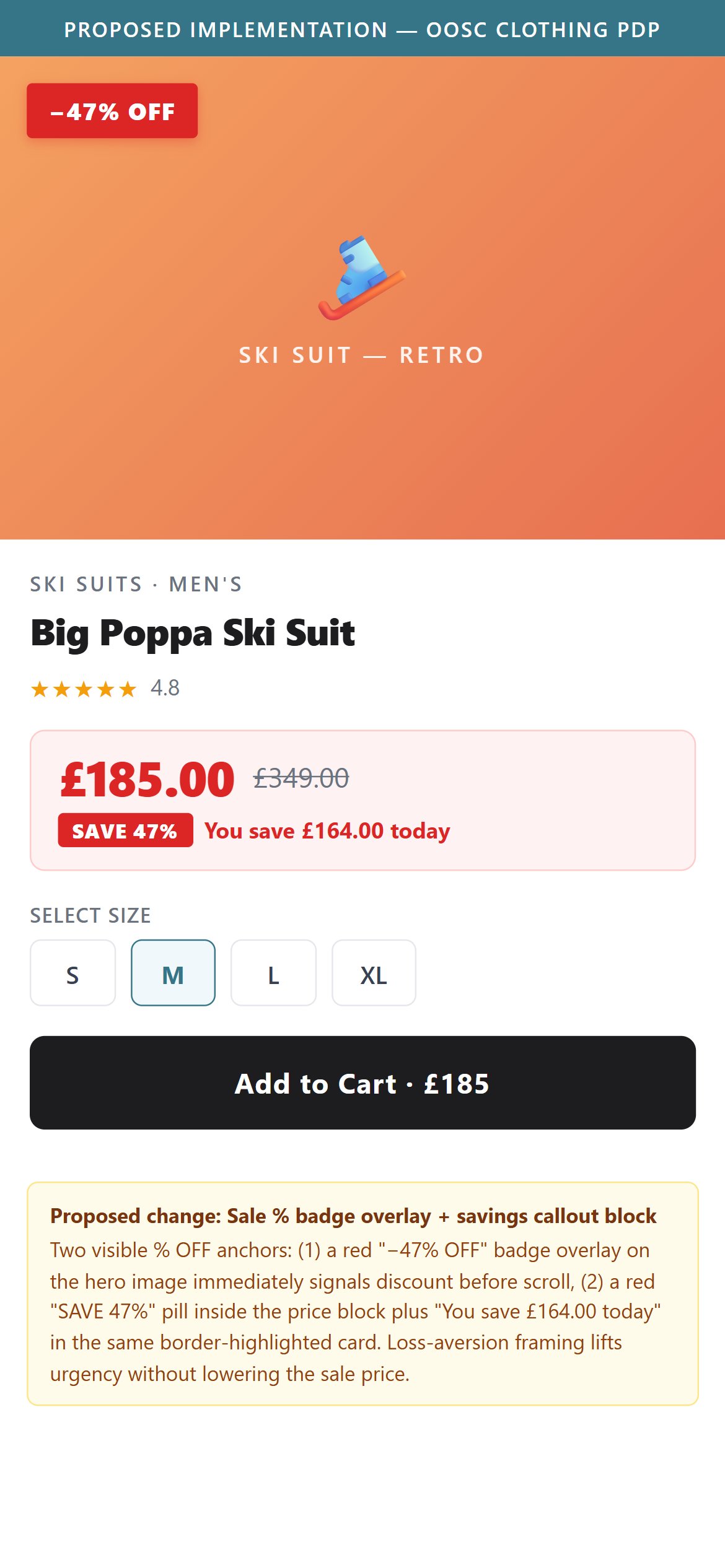Select size L

[x=273, y=973]
